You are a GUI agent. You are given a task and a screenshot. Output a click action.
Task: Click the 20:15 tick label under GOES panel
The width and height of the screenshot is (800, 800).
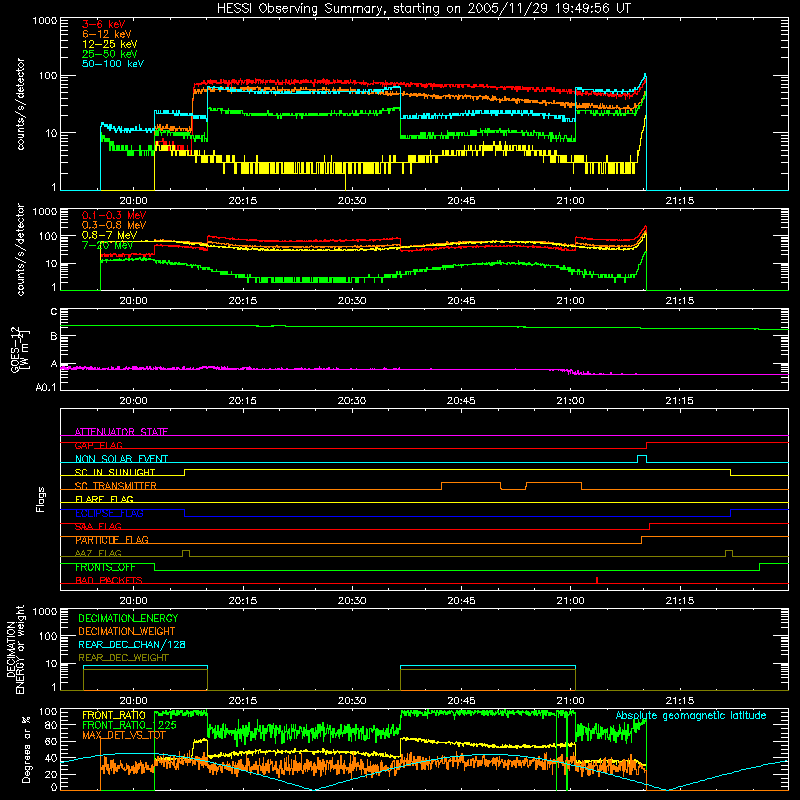tap(243, 401)
